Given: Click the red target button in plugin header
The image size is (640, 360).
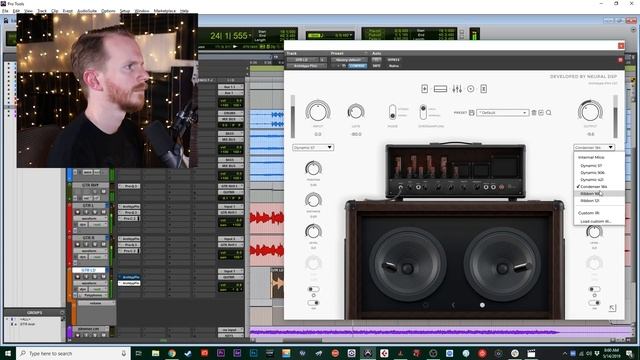Looking at the screenshot, I should click(620, 60).
